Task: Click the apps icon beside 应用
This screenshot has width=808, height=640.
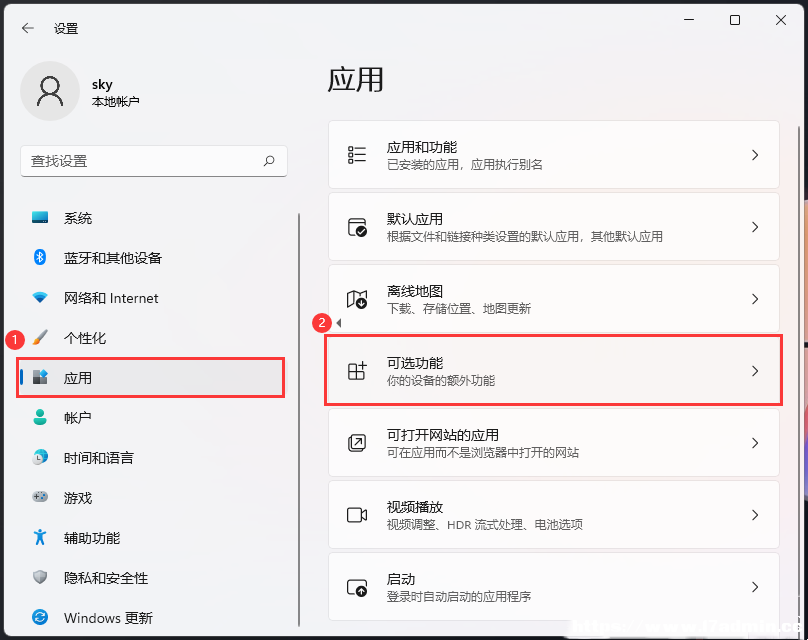Action: point(40,377)
